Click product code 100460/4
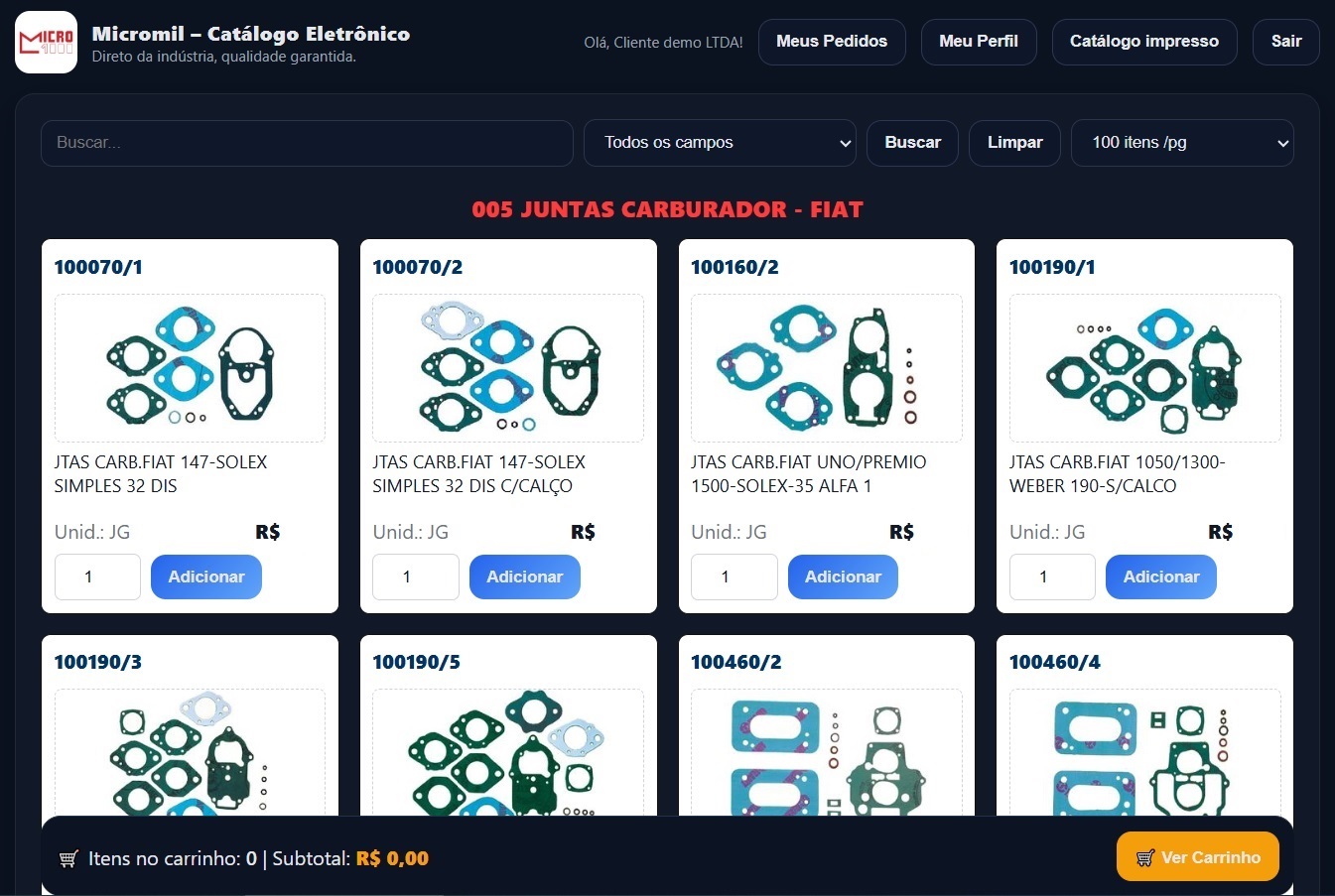The width and height of the screenshot is (1335, 896). [1055, 662]
